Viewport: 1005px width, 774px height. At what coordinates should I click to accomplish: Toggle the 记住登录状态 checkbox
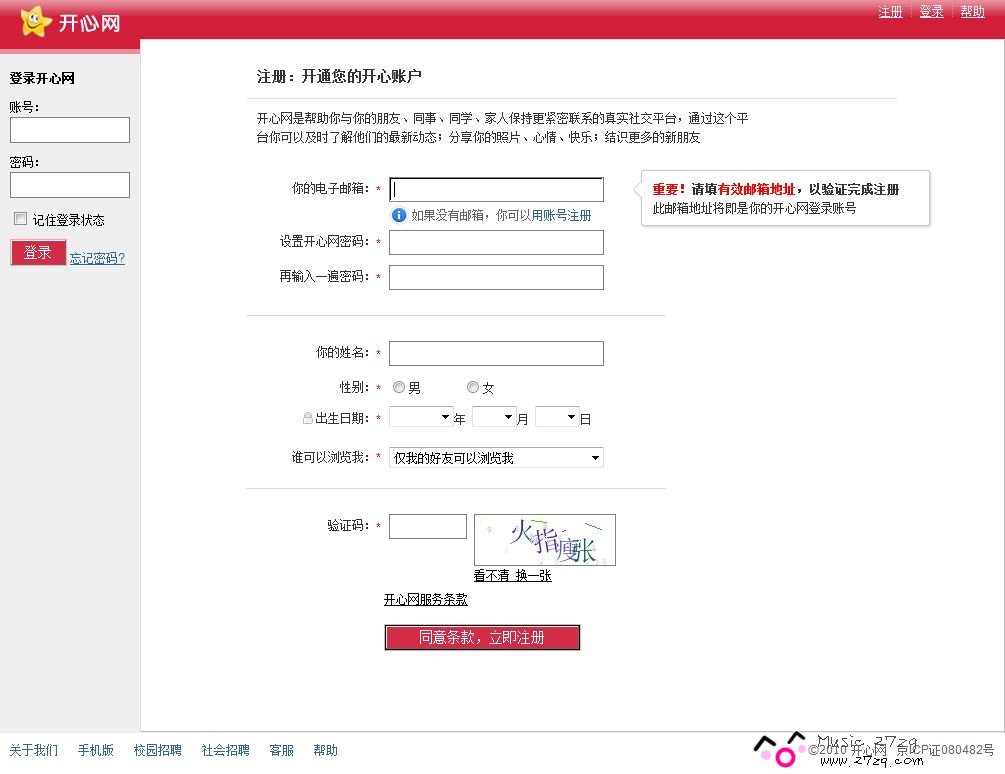coord(21,219)
